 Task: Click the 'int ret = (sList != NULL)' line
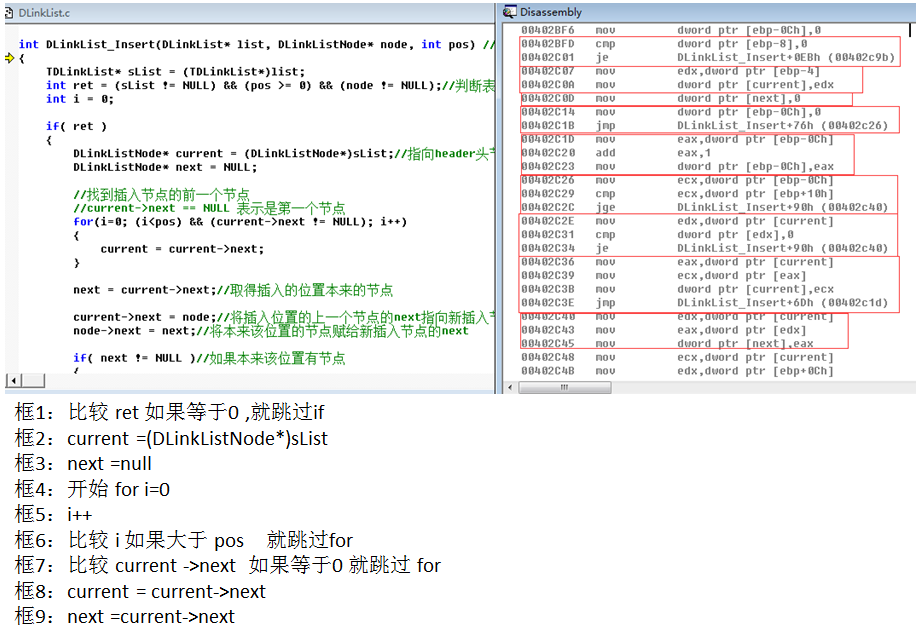[x=270, y=85]
